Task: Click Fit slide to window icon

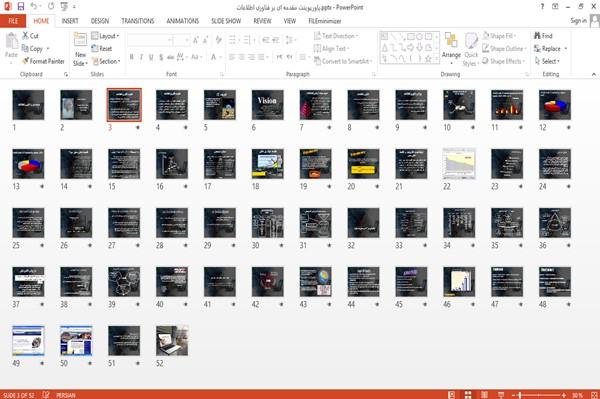Action: coord(594,395)
